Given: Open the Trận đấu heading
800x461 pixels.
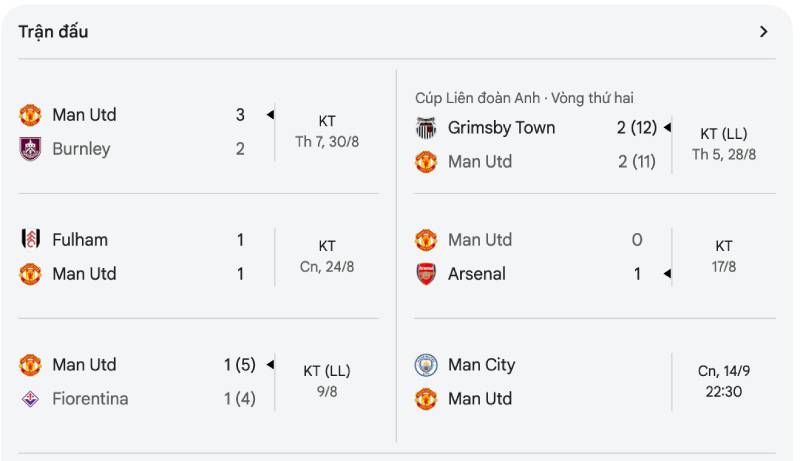Looking at the screenshot, I should click(53, 32).
